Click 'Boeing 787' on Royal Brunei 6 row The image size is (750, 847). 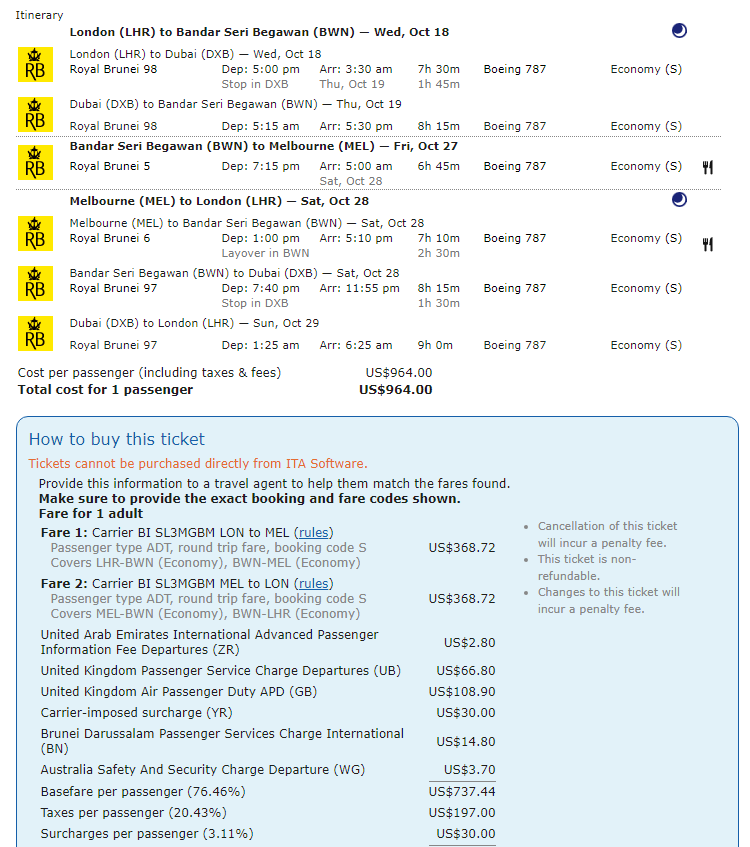point(515,238)
